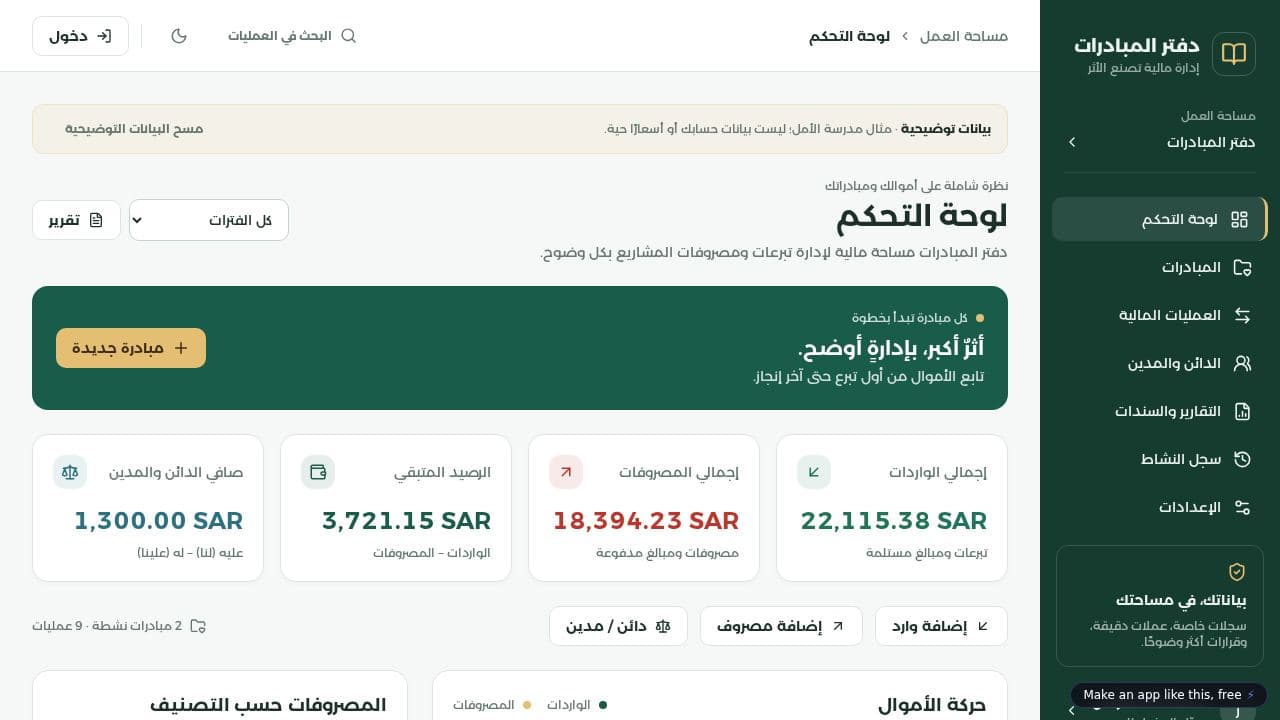Screen dimensions: 1280x720
Task: Click the shield icon in بياناتك، في مساحتك card
Action: tap(1237, 572)
